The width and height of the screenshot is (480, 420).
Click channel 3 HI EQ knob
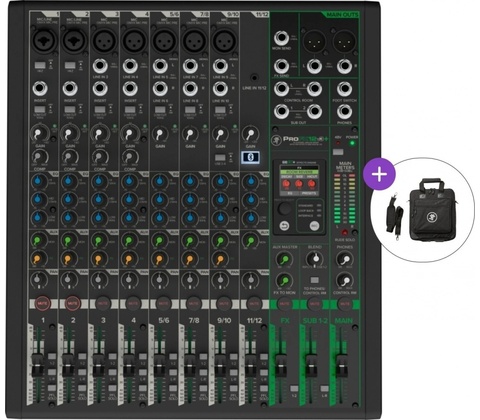click(99, 181)
